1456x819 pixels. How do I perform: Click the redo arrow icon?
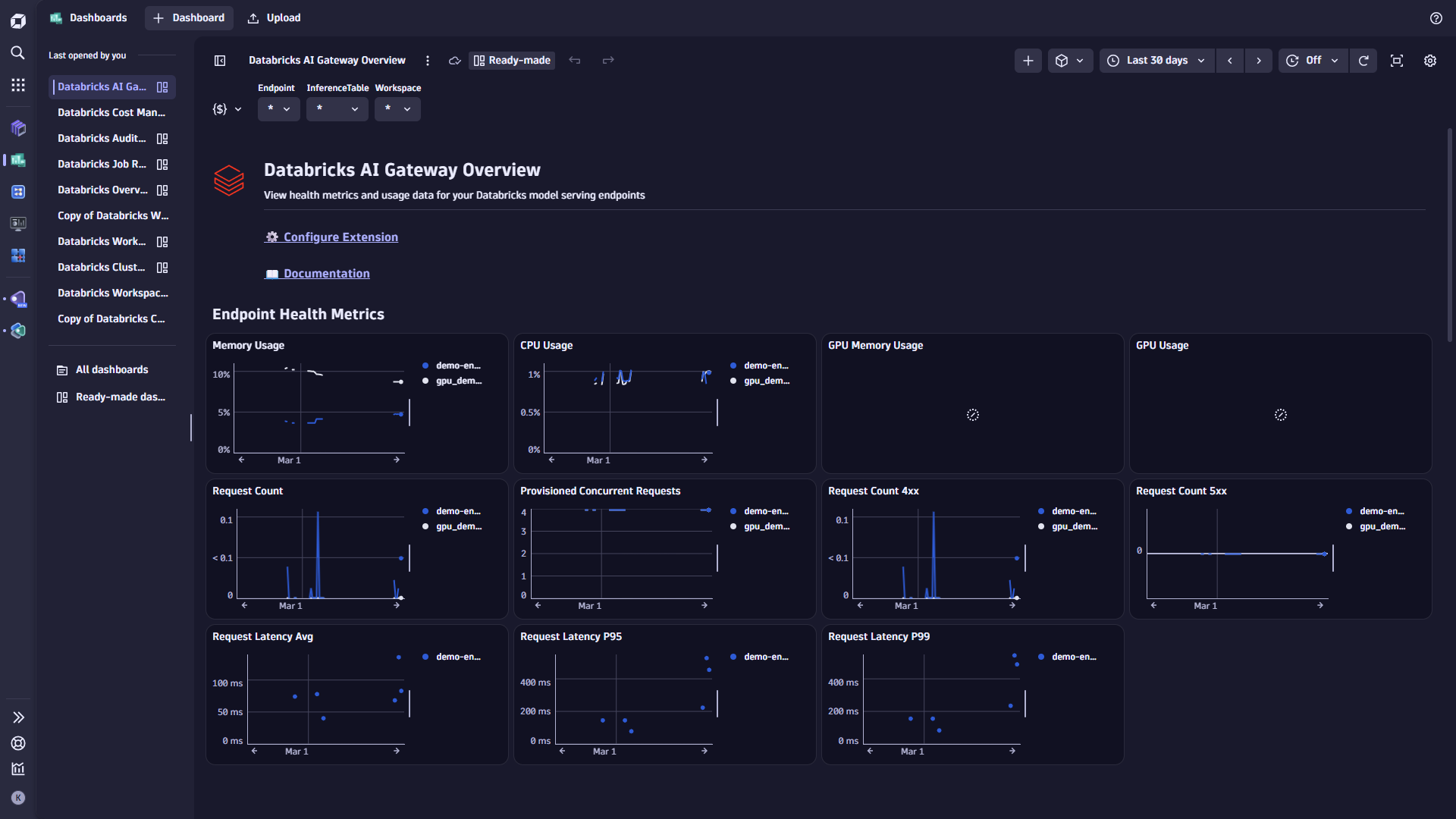pyautogui.click(x=608, y=61)
